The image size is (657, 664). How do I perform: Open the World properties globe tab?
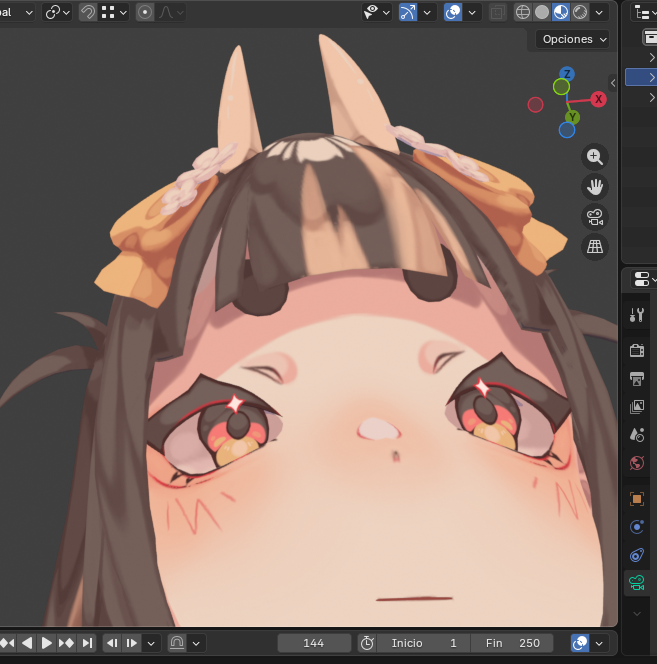(x=637, y=463)
